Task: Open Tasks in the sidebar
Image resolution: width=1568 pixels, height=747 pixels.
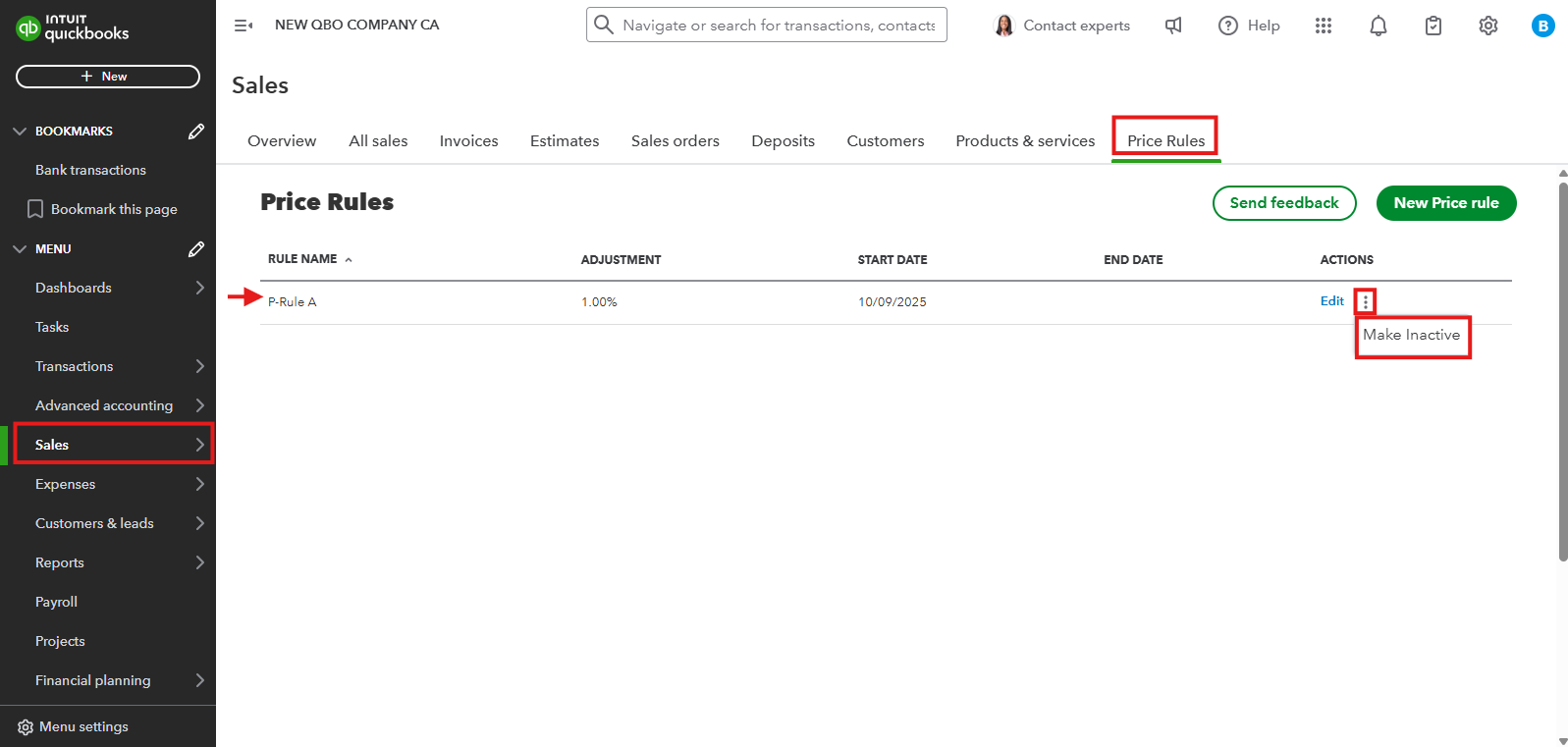Action: point(52,327)
